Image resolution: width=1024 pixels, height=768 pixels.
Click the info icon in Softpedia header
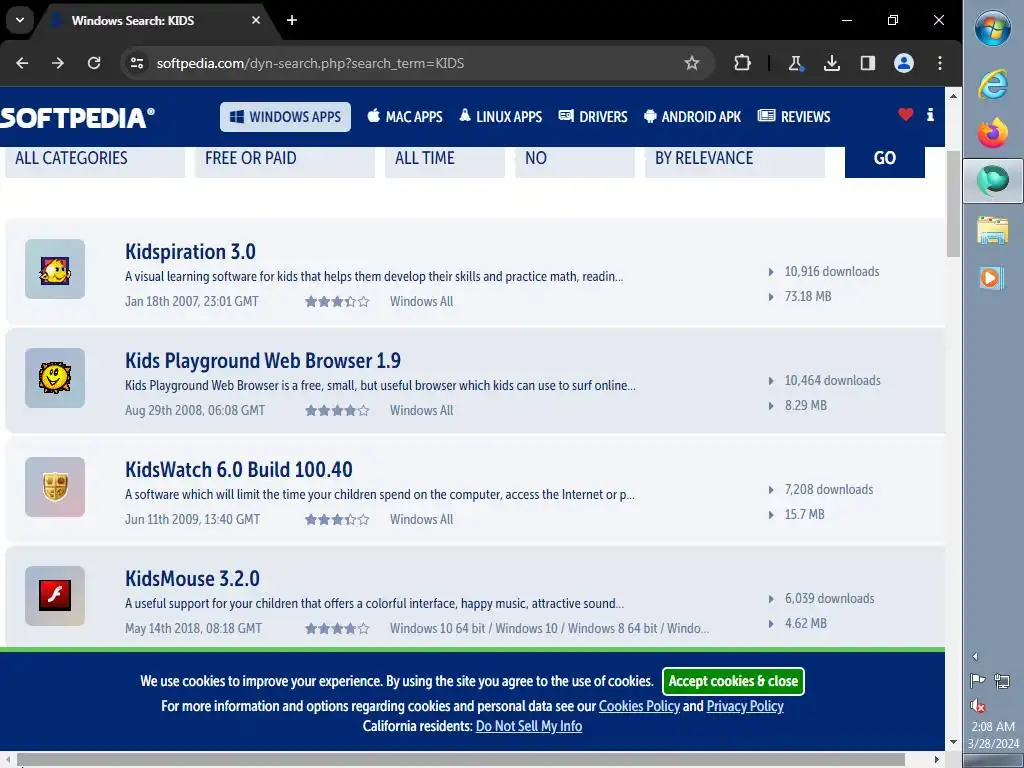pos(930,115)
